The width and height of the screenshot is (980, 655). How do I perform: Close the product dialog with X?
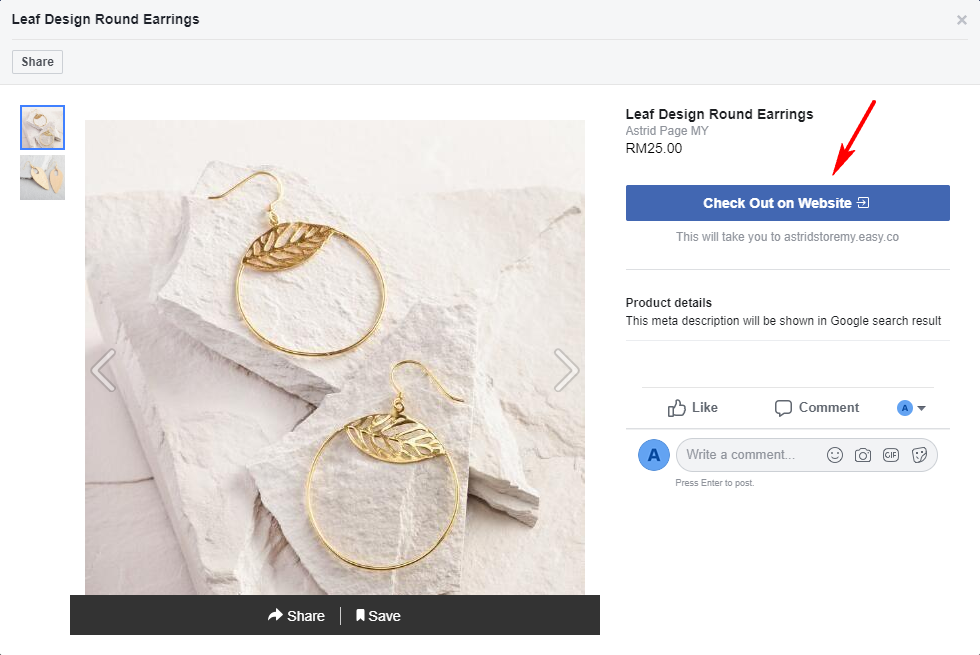(961, 20)
